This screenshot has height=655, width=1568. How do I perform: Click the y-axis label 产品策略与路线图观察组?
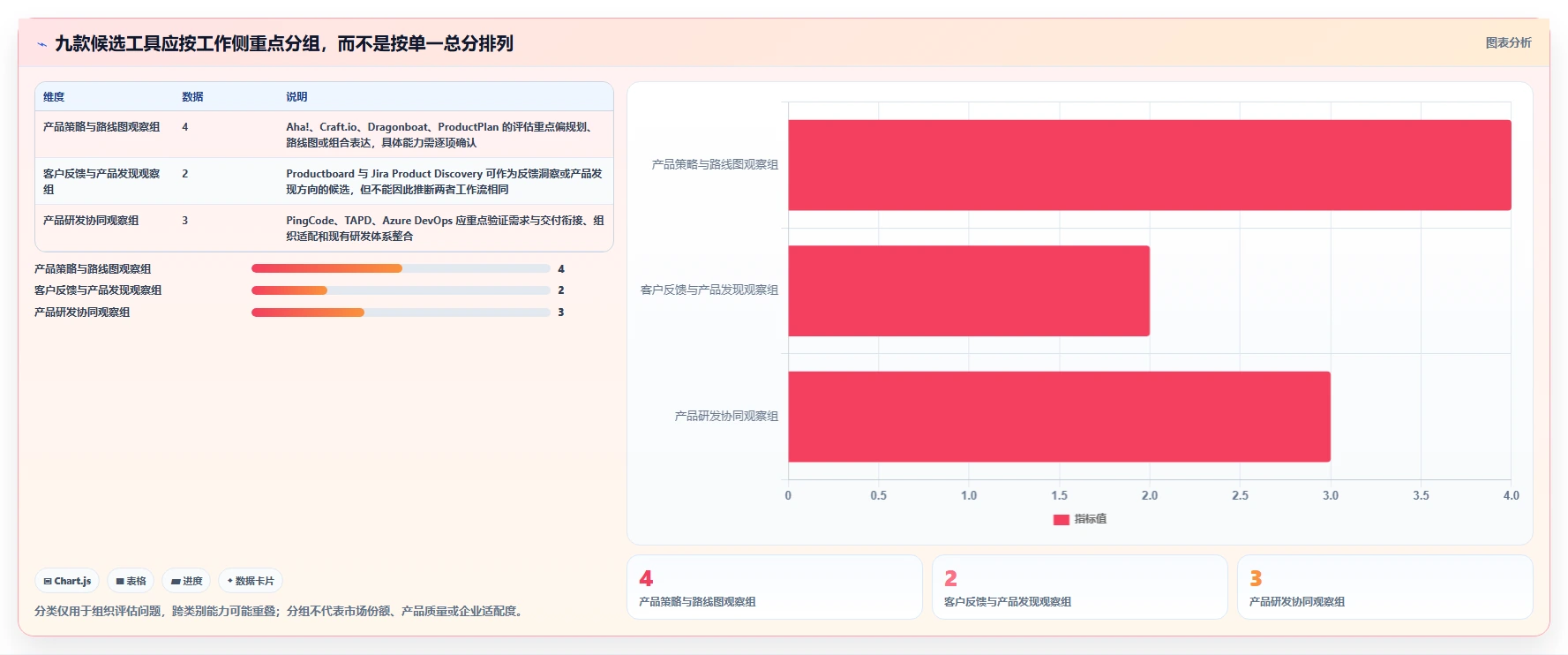[x=715, y=165]
